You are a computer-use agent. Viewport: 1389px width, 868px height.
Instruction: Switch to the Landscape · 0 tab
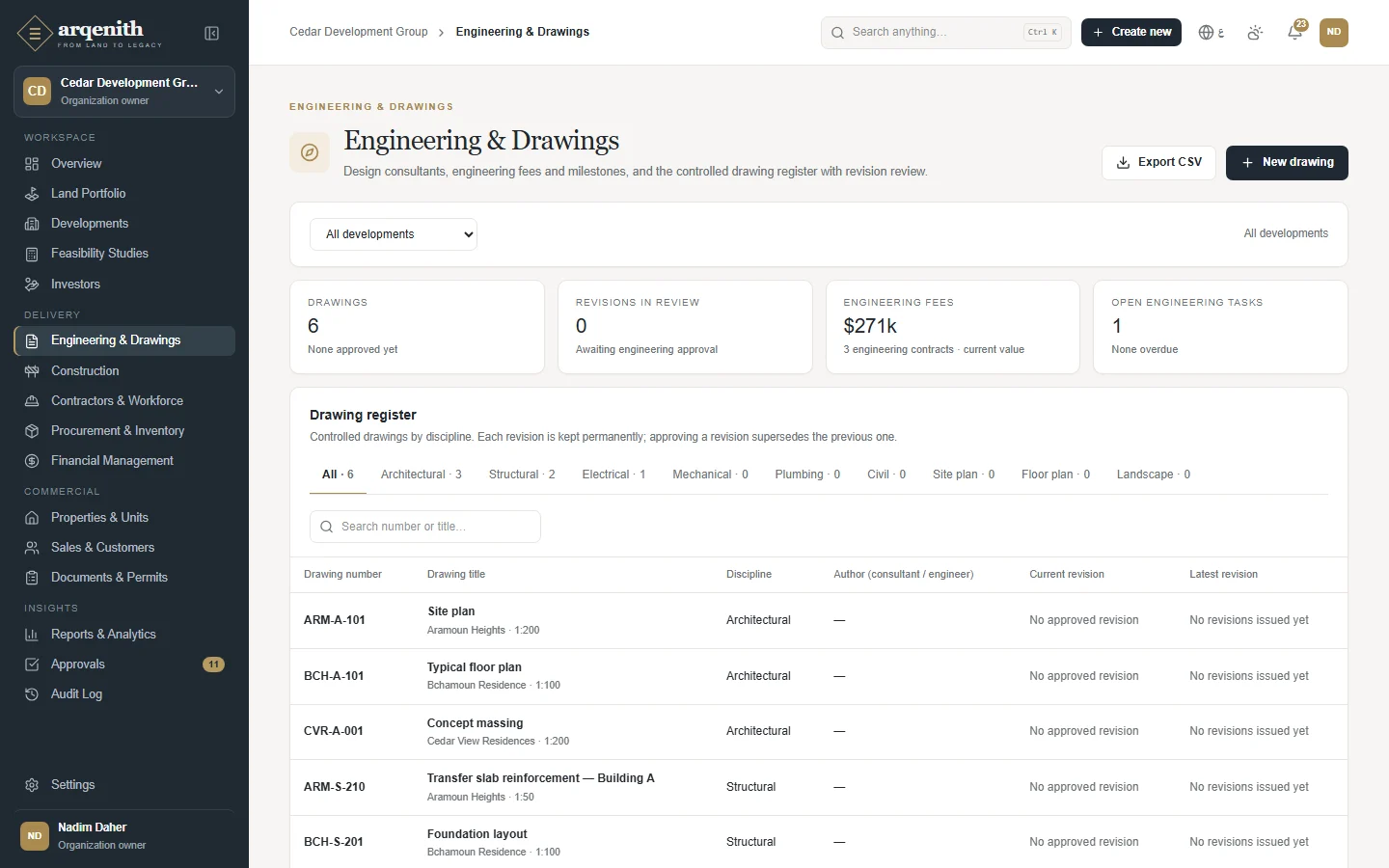(x=1154, y=475)
